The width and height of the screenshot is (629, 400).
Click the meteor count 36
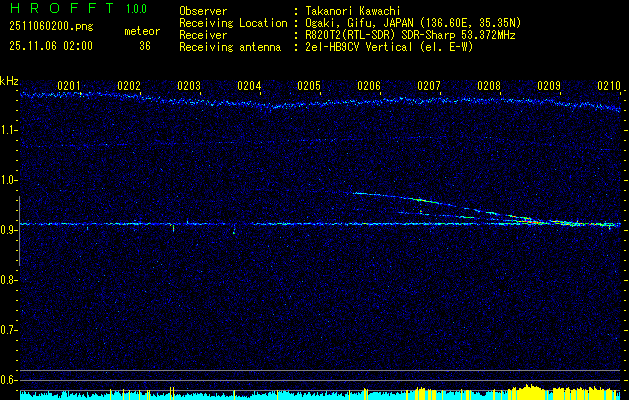coord(145,46)
